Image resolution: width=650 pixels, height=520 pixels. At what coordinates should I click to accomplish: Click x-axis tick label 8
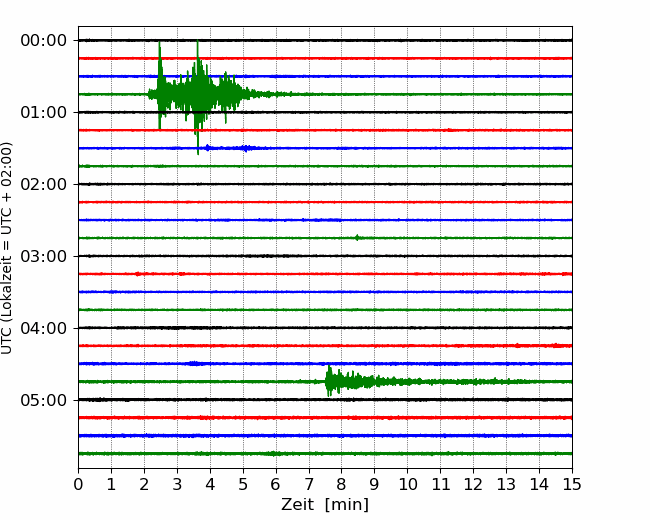pyautogui.click(x=342, y=484)
